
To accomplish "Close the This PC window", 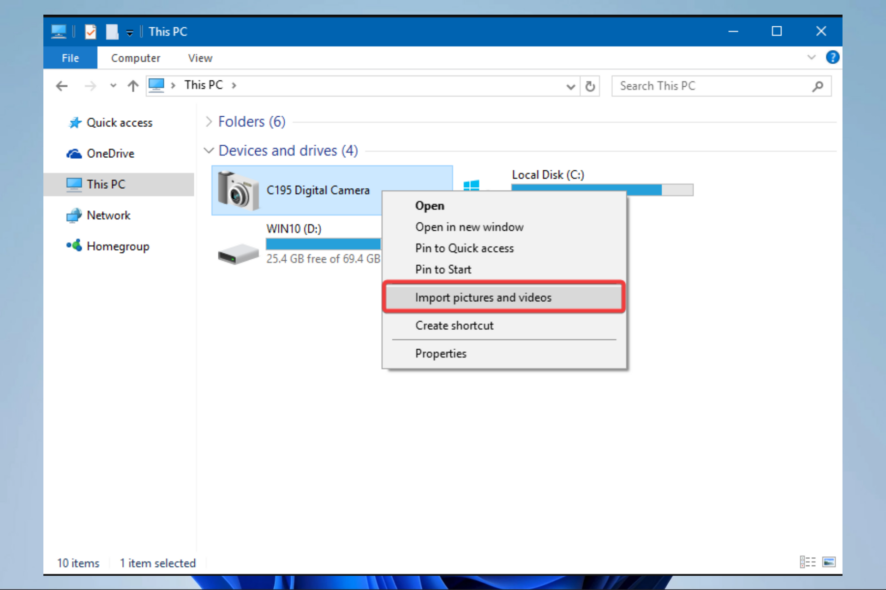I will (821, 32).
